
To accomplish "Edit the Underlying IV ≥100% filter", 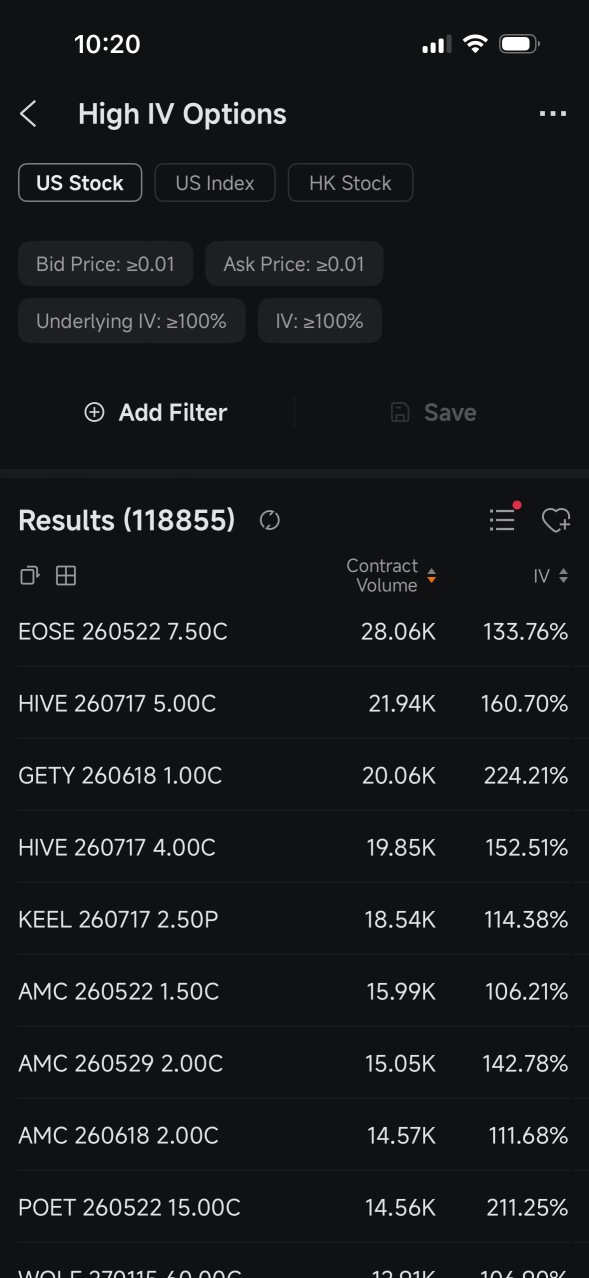I will pyautogui.click(x=131, y=321).
